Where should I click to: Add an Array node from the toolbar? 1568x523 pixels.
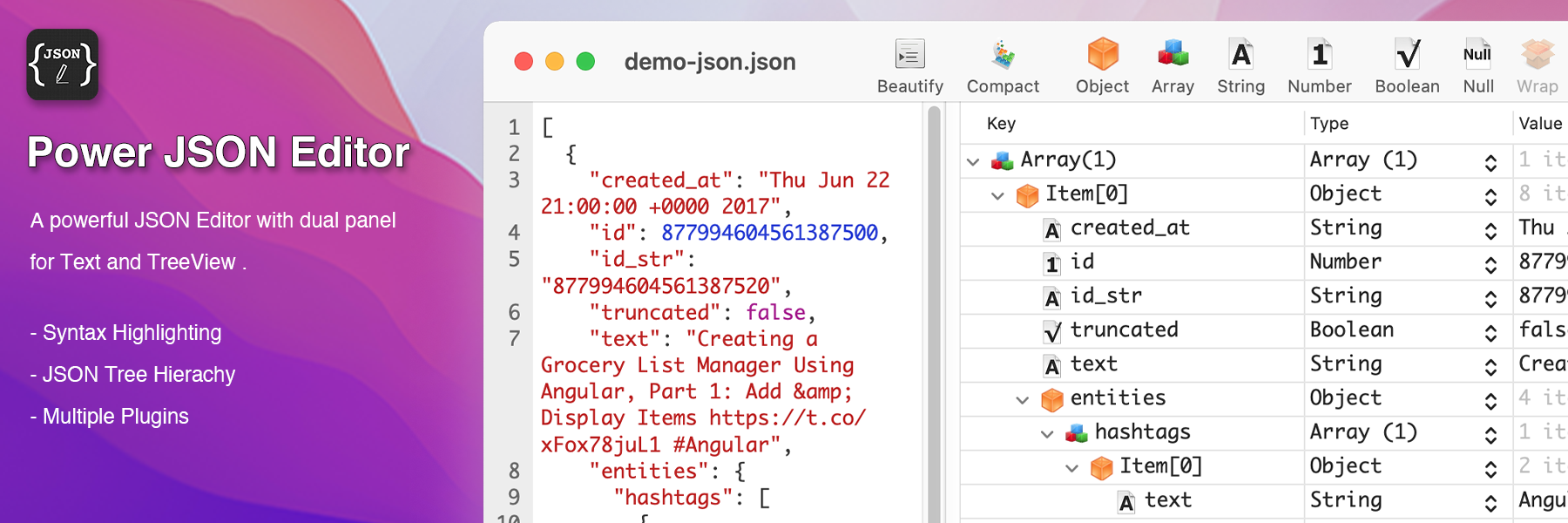pyautogui.click(x=1173, y=54)
